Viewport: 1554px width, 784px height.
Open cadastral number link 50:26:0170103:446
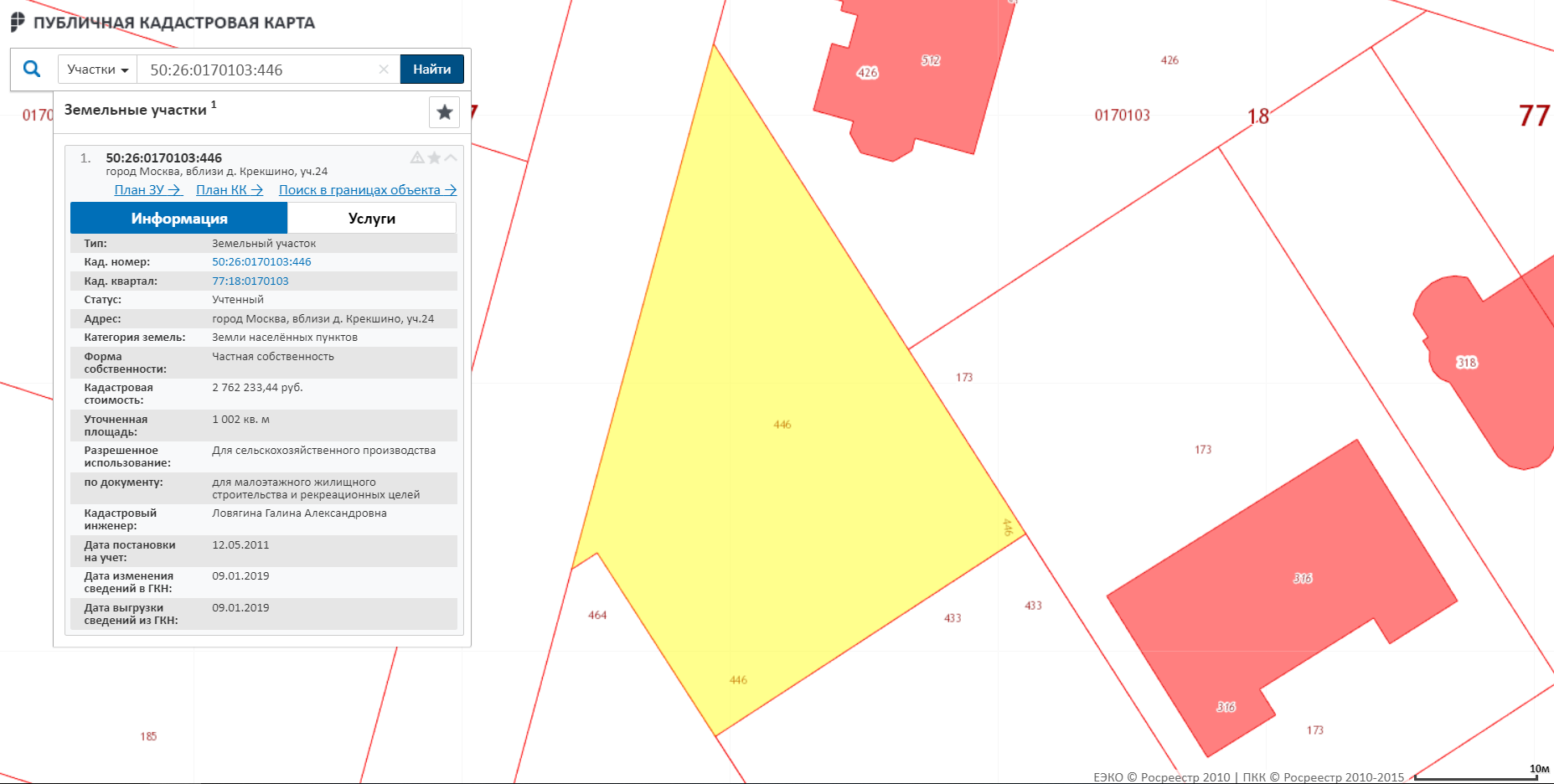pyautogui.click(x=261, y=262)
